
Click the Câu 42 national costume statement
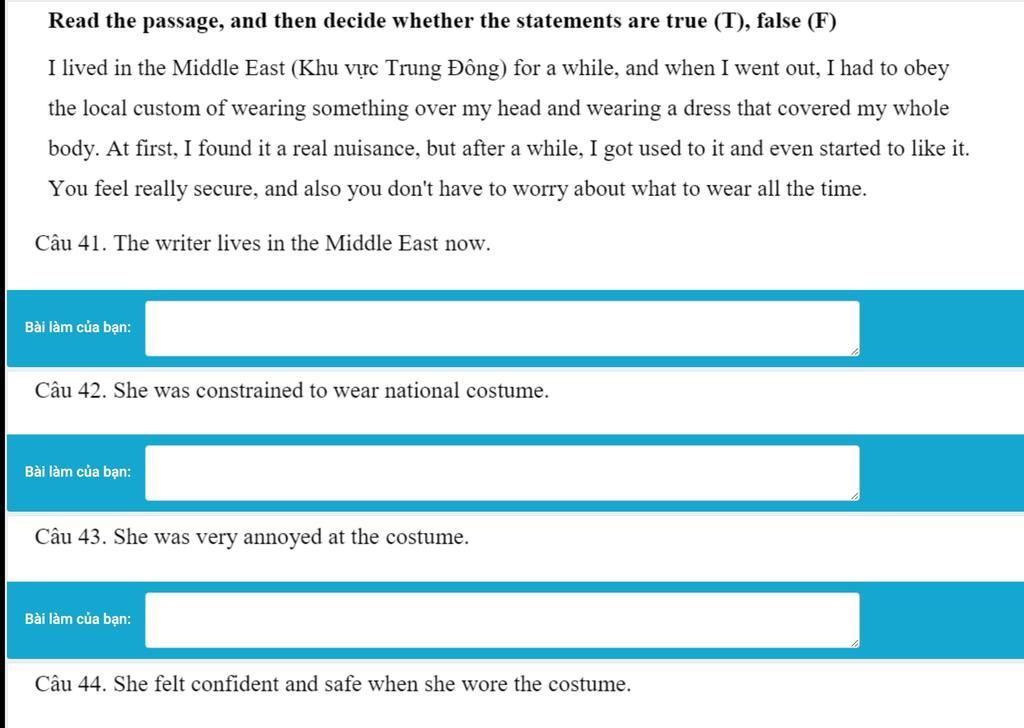(x=291, y=391)
